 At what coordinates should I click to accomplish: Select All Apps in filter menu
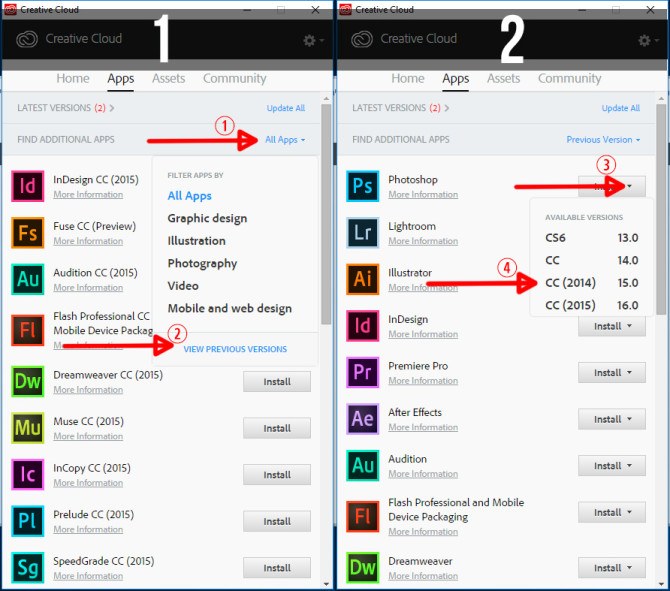(x=189, y=196)
